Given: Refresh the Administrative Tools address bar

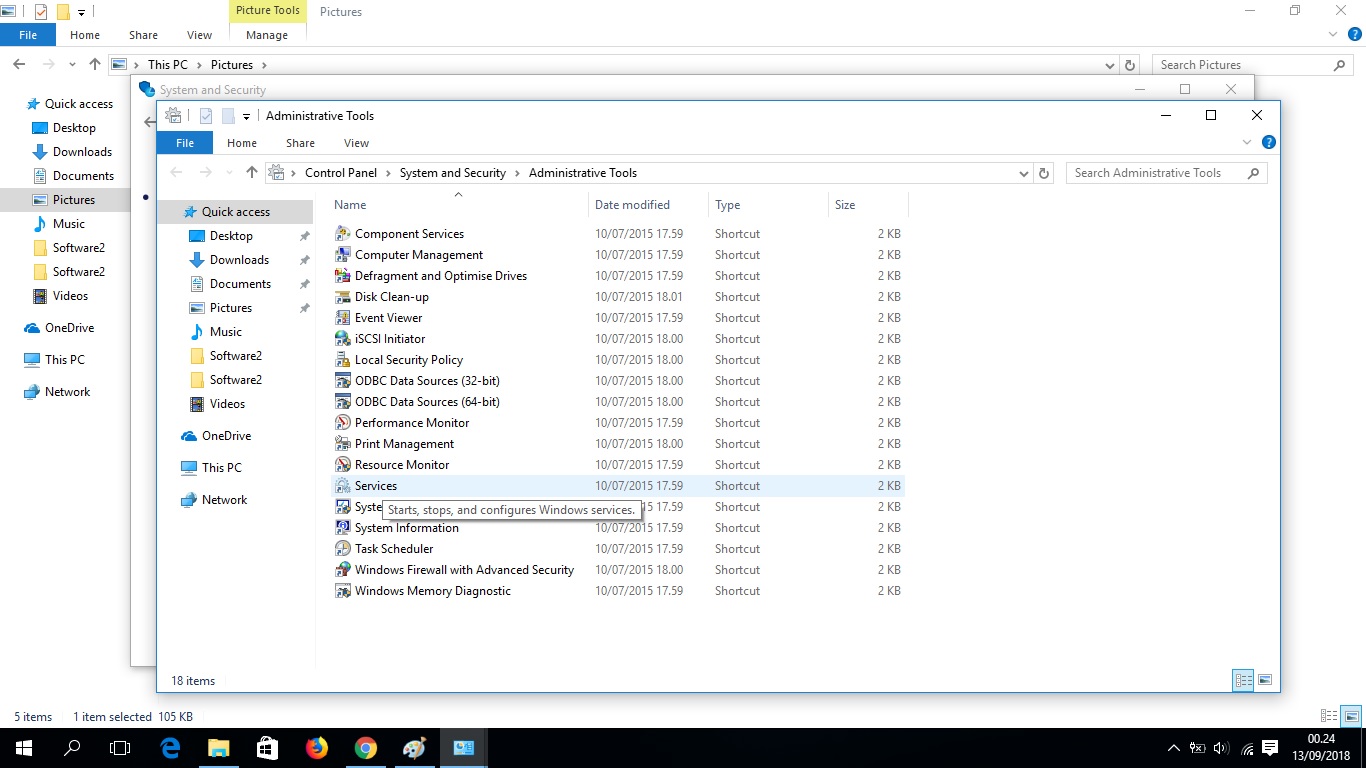Looking at the screenshot, I should 1044,173.
